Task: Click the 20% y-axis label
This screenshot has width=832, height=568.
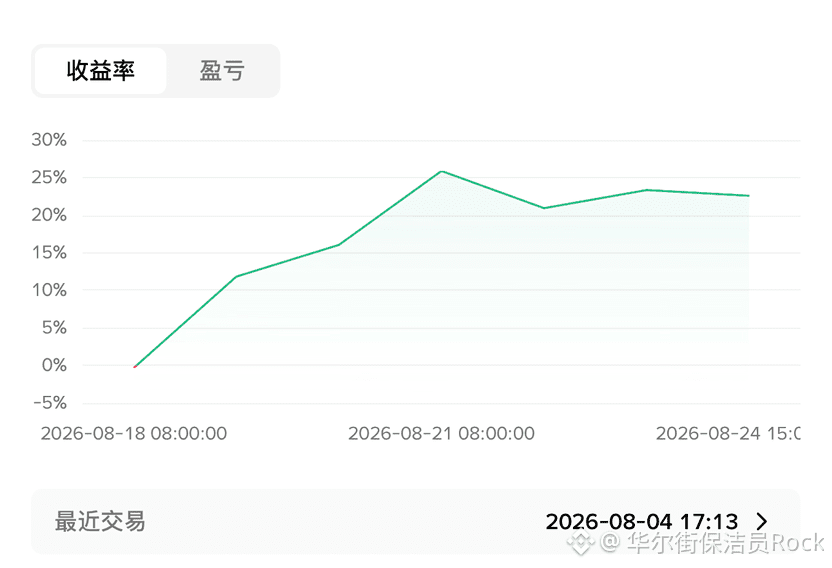Action: click(49, 215)
